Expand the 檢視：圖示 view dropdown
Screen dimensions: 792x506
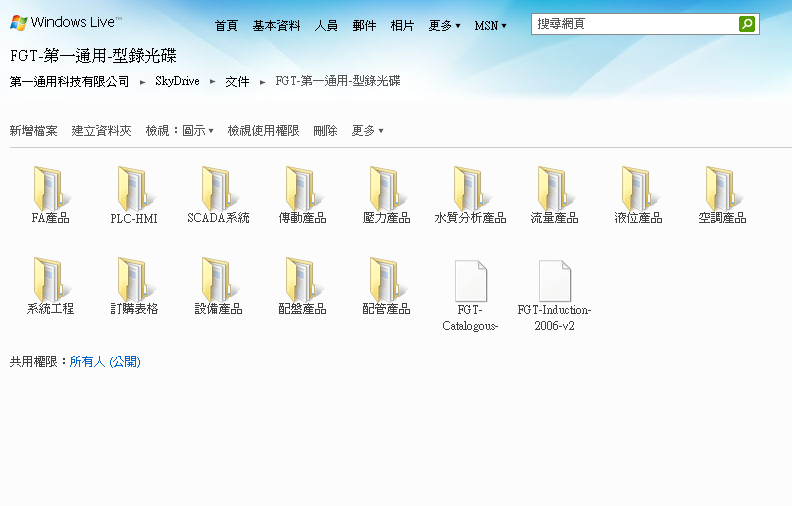pyautogui.click(x=179, y=131)
